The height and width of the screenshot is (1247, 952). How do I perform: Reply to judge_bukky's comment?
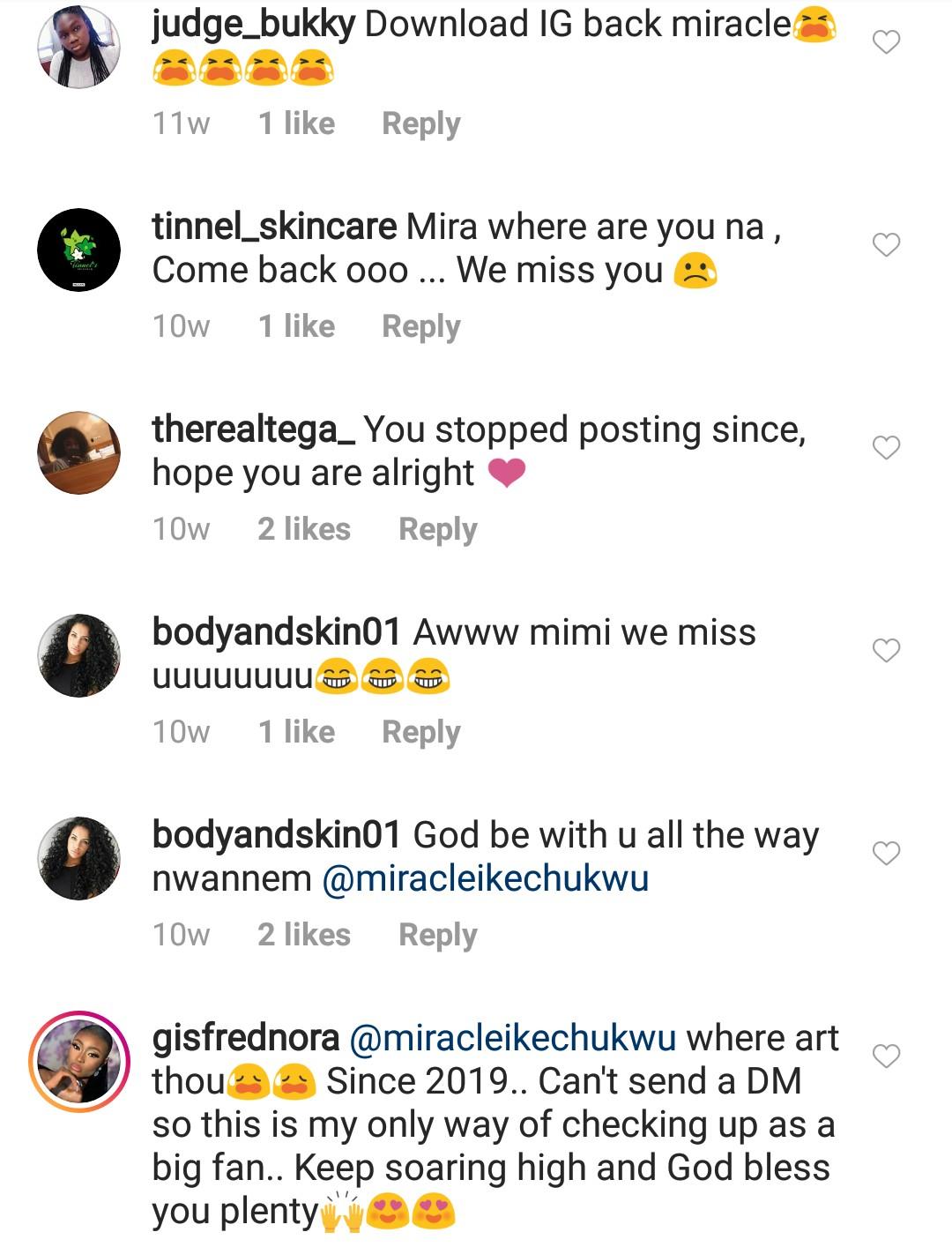(420, 123)
